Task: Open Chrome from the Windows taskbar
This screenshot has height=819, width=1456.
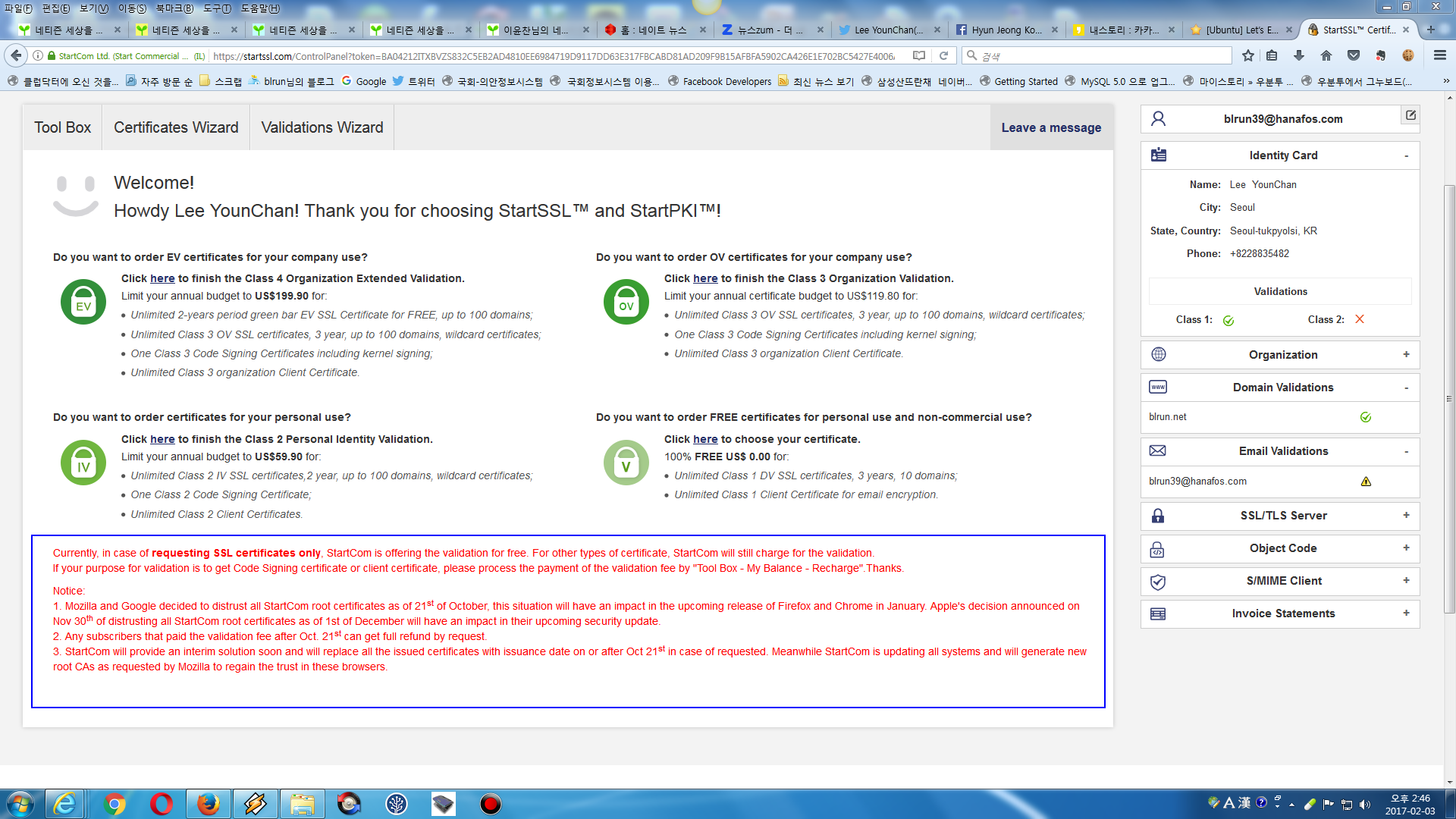Action: pyautogui.click(x=115, y=804)
